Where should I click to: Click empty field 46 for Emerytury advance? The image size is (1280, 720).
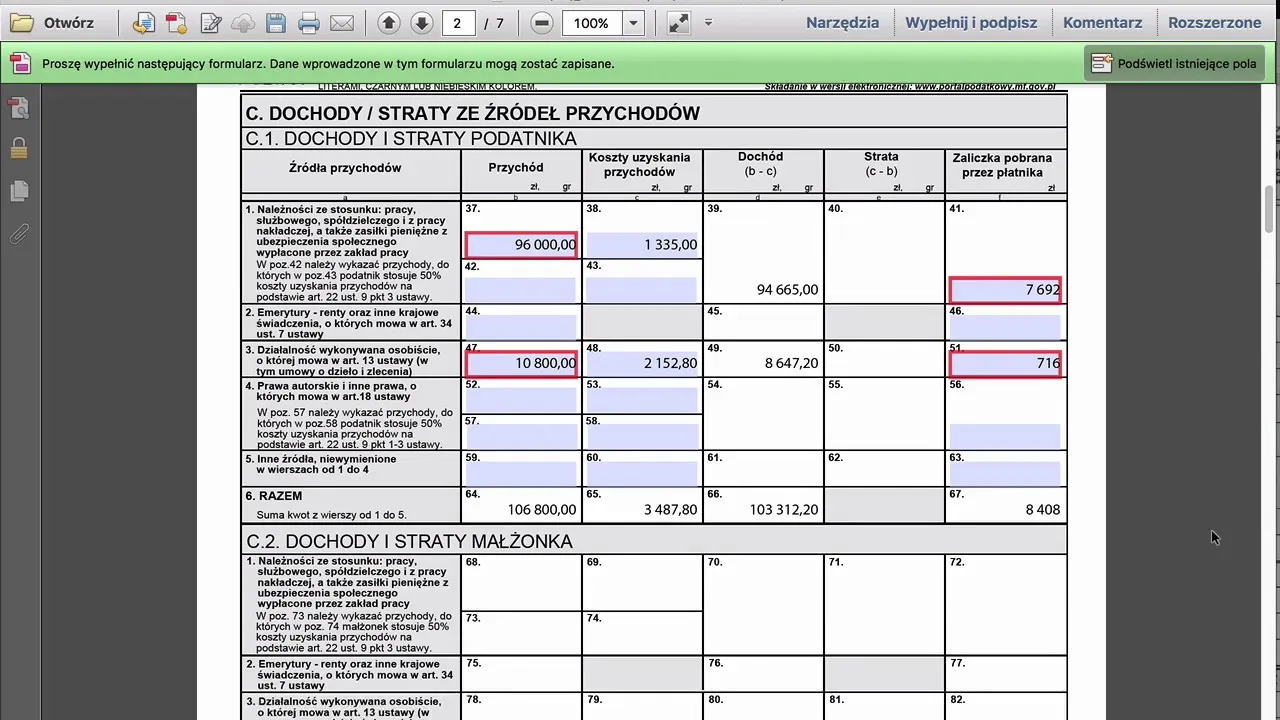pos(1004,326)
